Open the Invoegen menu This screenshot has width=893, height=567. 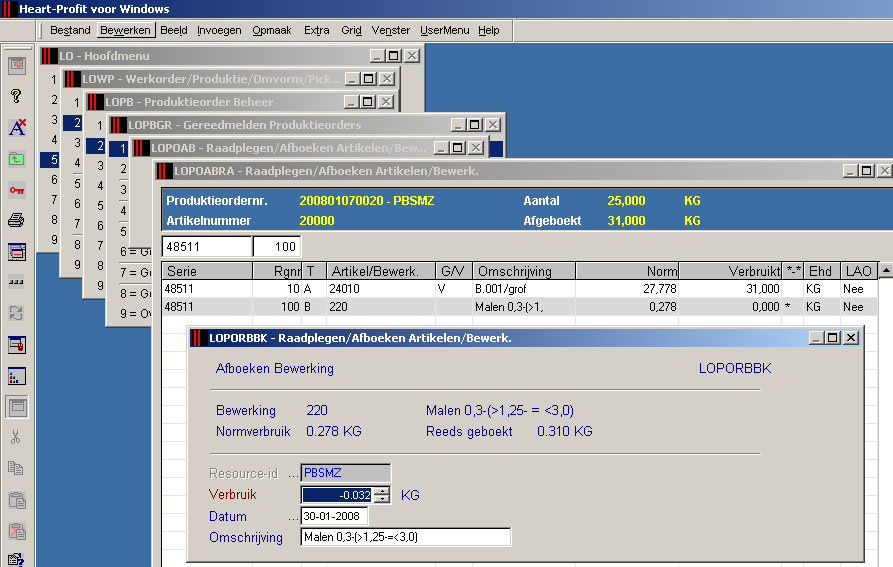[x=219, y=30]
